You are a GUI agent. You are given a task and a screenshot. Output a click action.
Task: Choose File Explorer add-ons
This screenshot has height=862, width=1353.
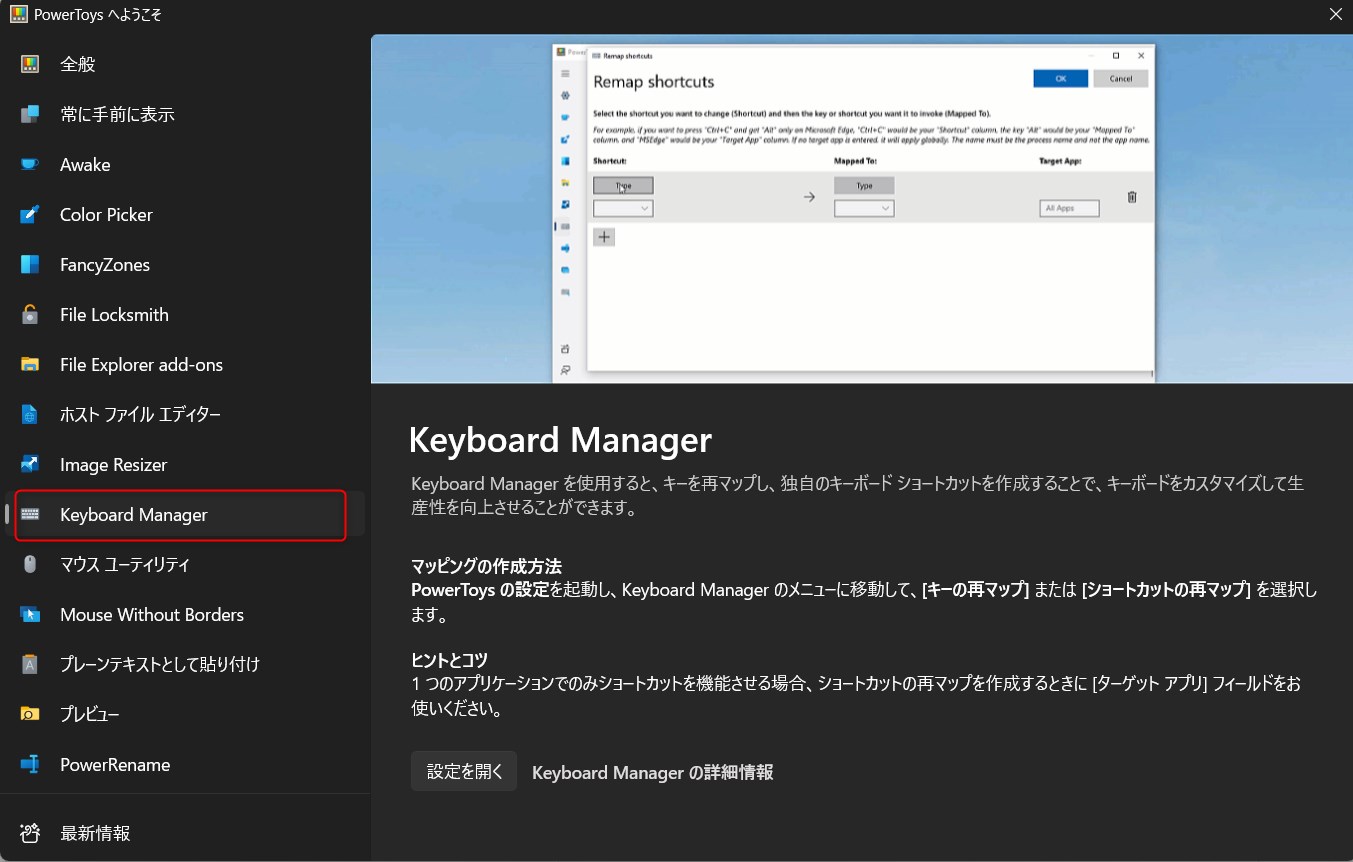coord(185,364)
